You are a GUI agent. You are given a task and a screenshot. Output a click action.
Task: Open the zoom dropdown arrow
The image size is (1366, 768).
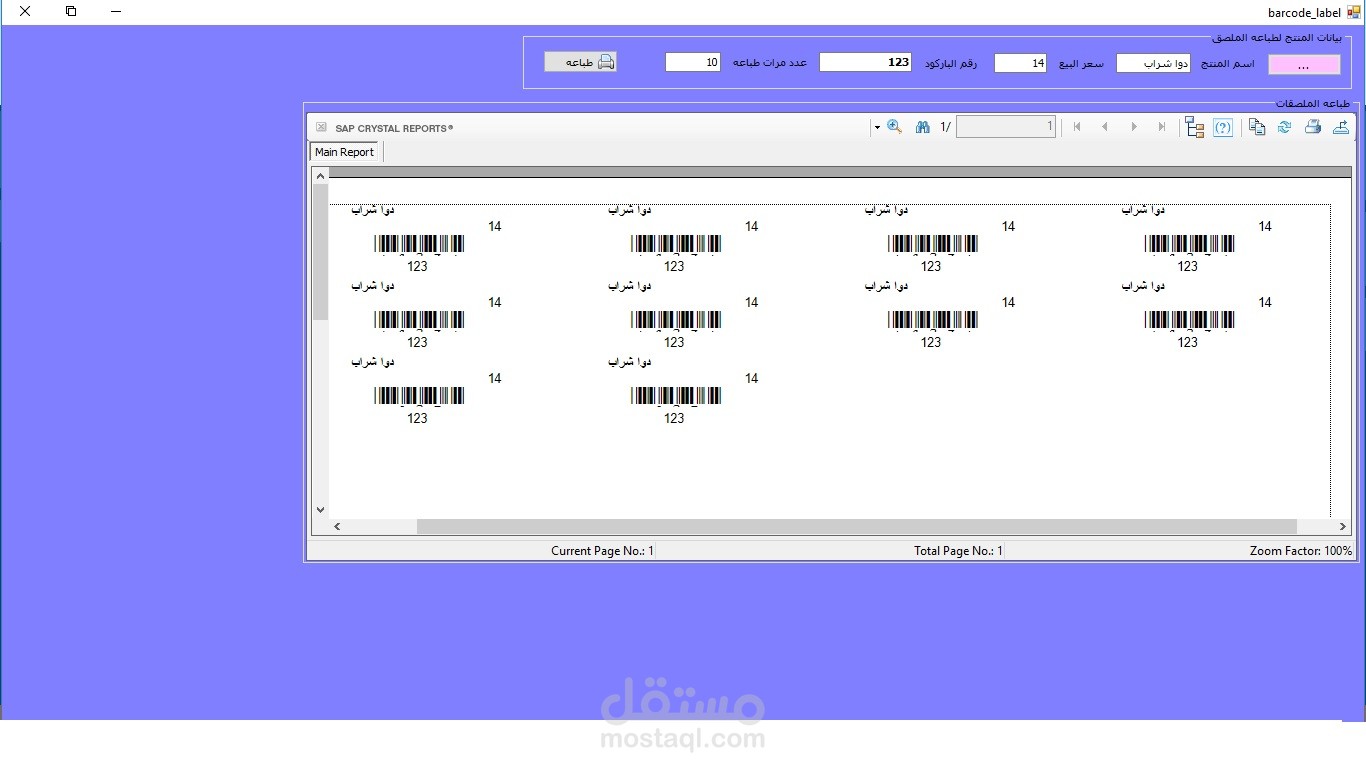coord(877,127)
